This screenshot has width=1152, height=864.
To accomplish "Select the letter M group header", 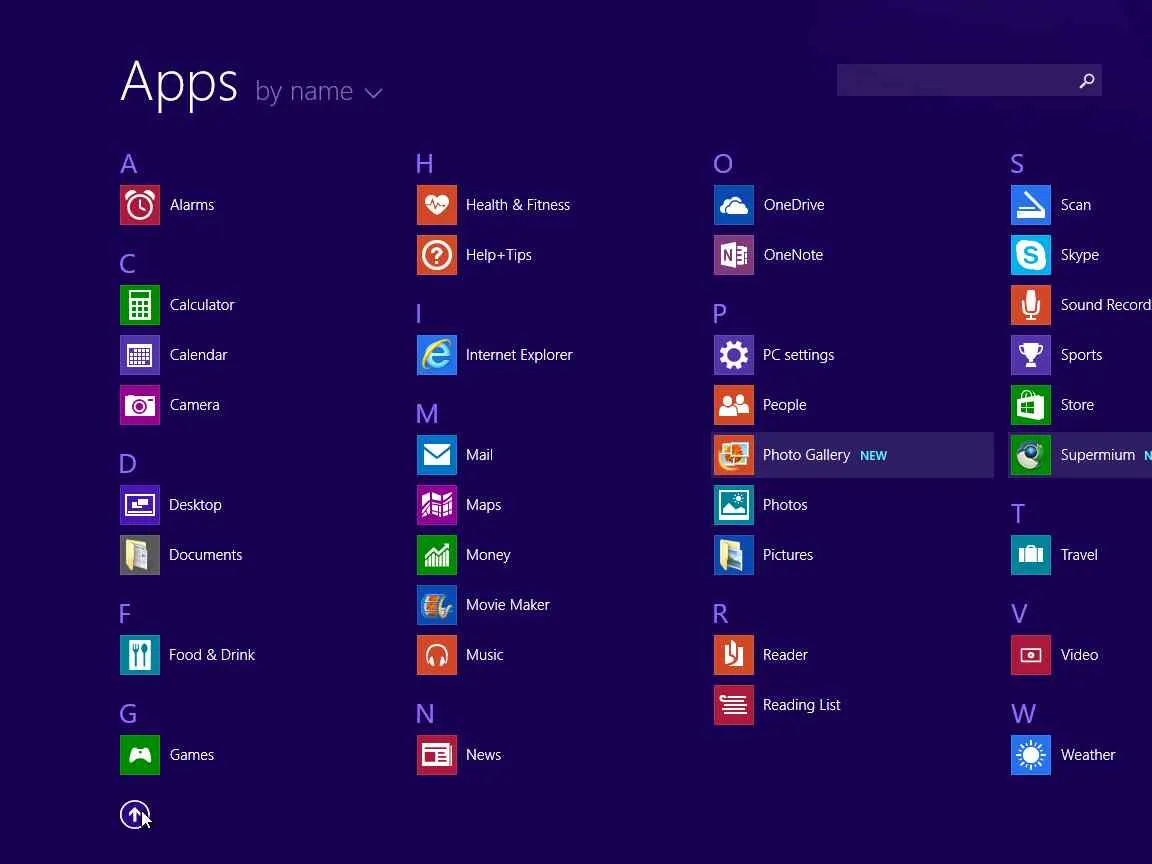I will [x=427, y=414].
